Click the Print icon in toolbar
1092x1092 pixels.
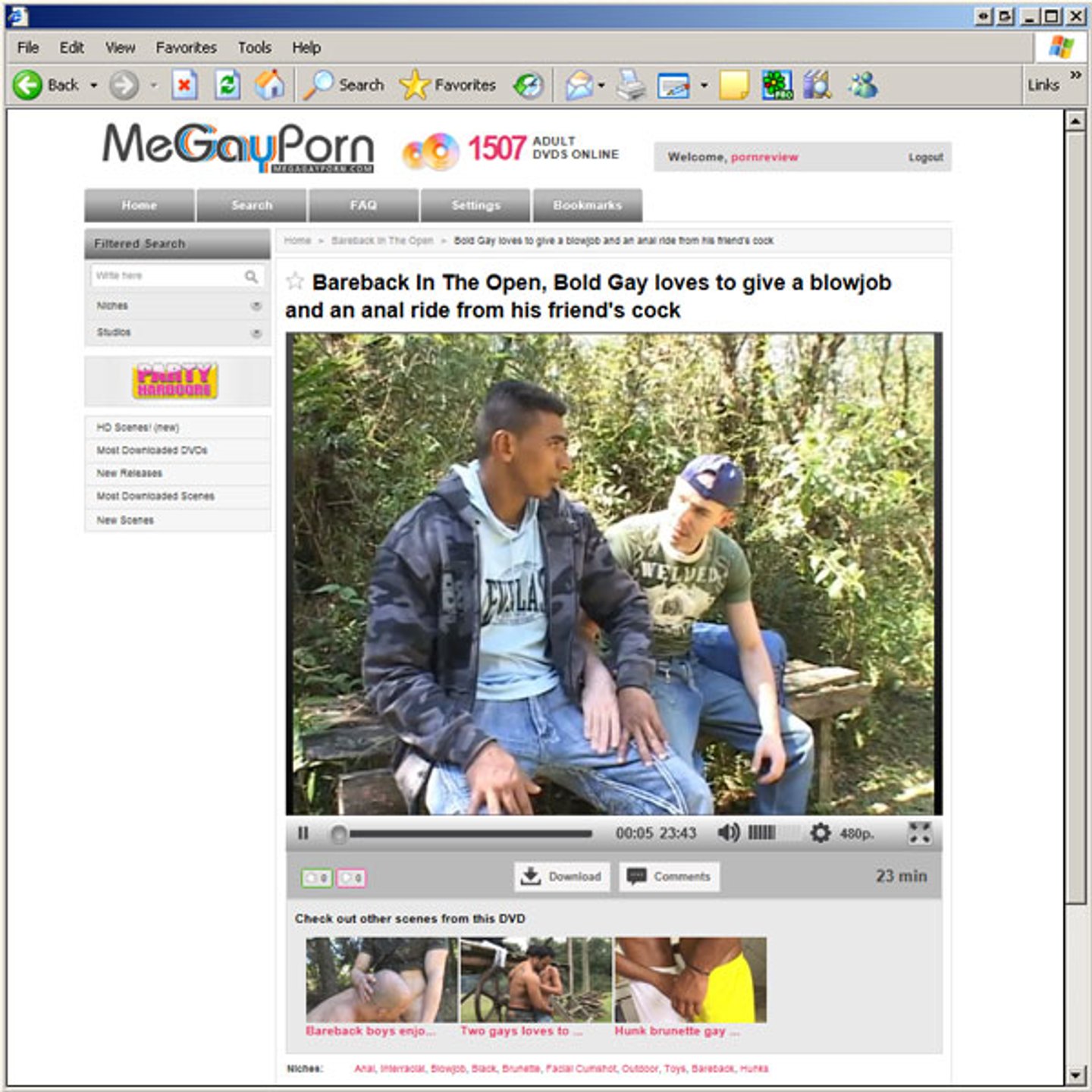coord(630,85)
